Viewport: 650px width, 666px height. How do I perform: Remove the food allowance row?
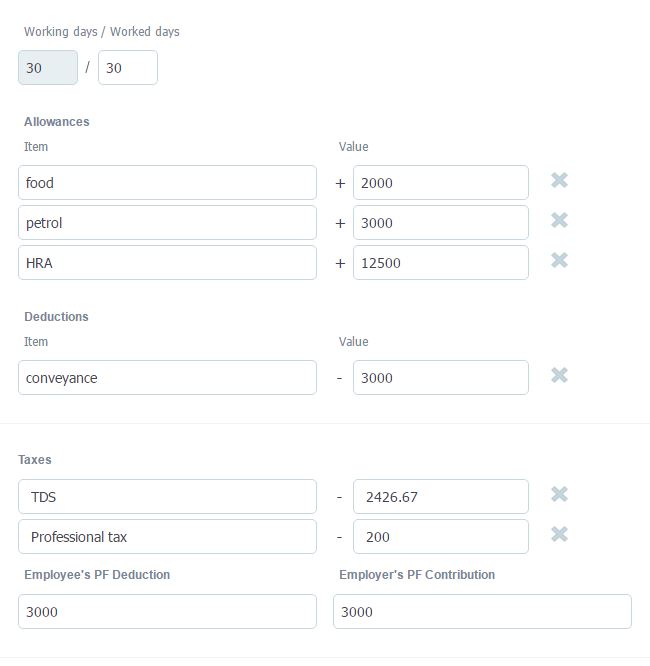[559, 180]
